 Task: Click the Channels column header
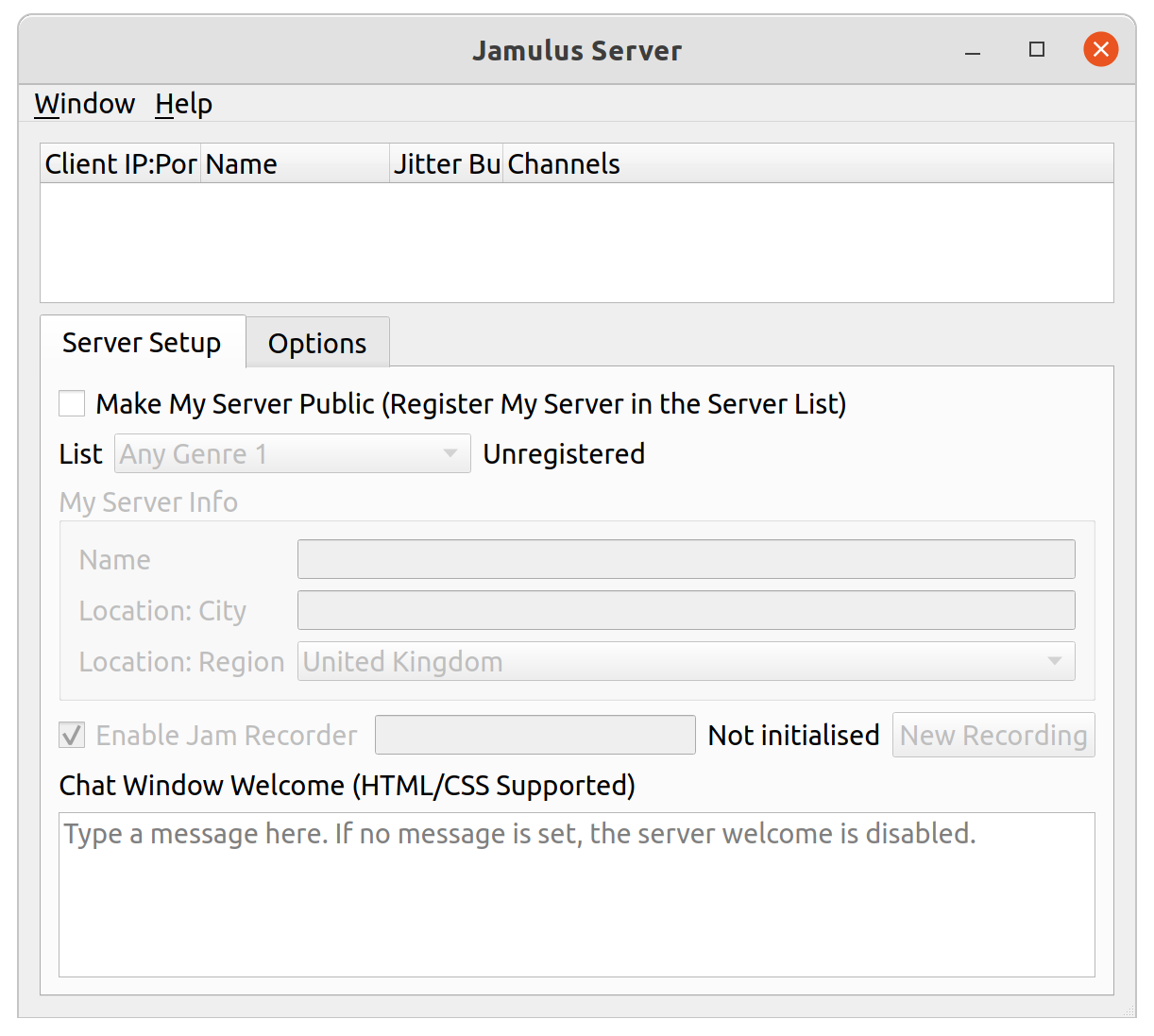[808, 164]
